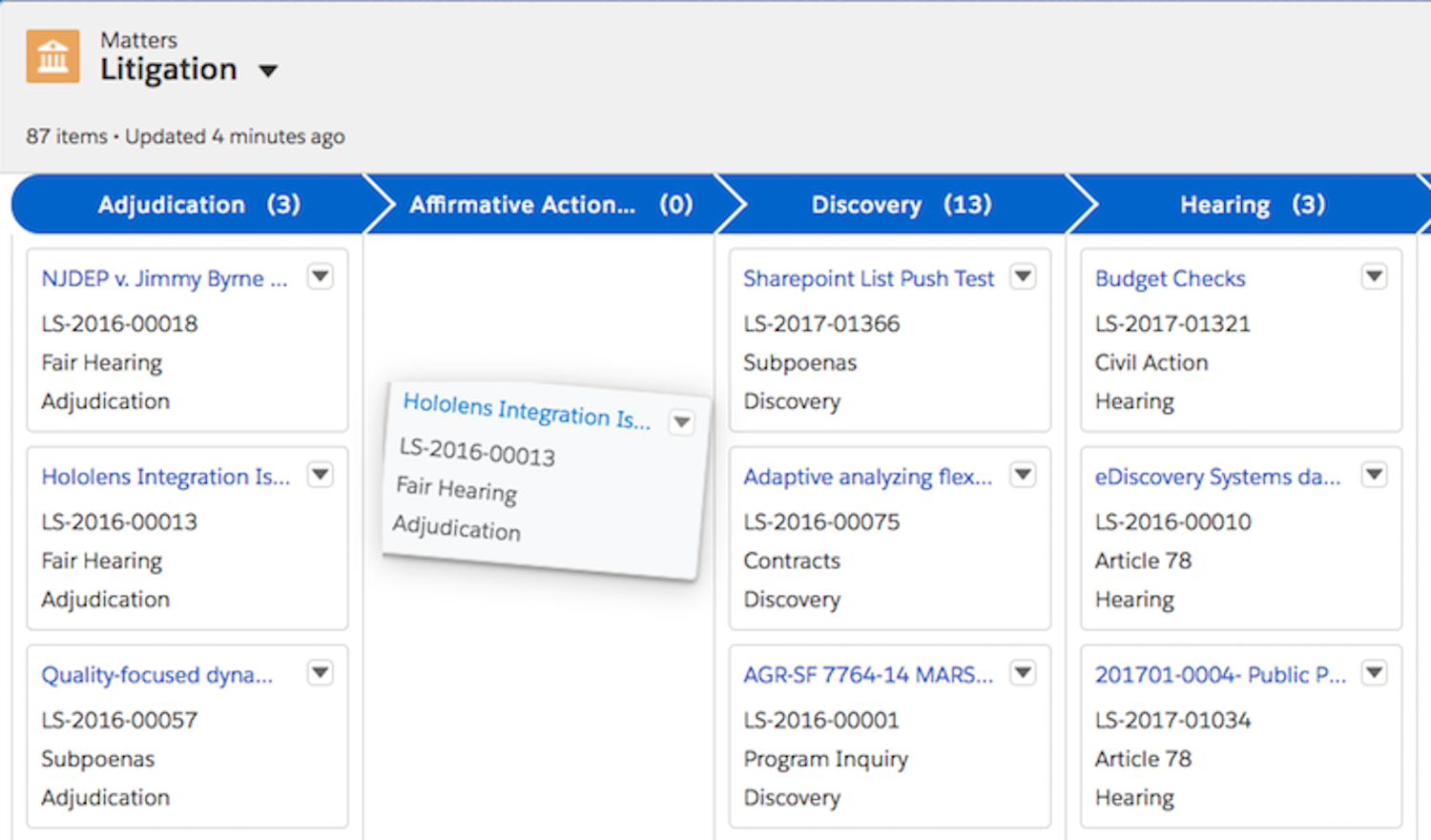Open actions menu for NJDEP v. Jimmy Byrne card
The height and width of the screenshot is (840, 1431).
321,277
